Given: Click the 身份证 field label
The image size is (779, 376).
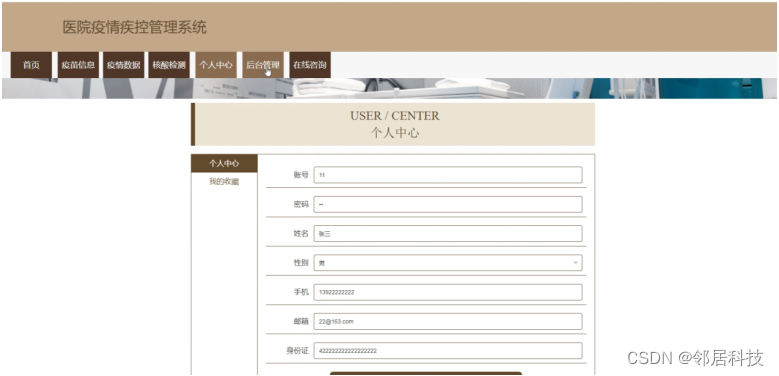Looking at the screenshot, I should 297,351.
